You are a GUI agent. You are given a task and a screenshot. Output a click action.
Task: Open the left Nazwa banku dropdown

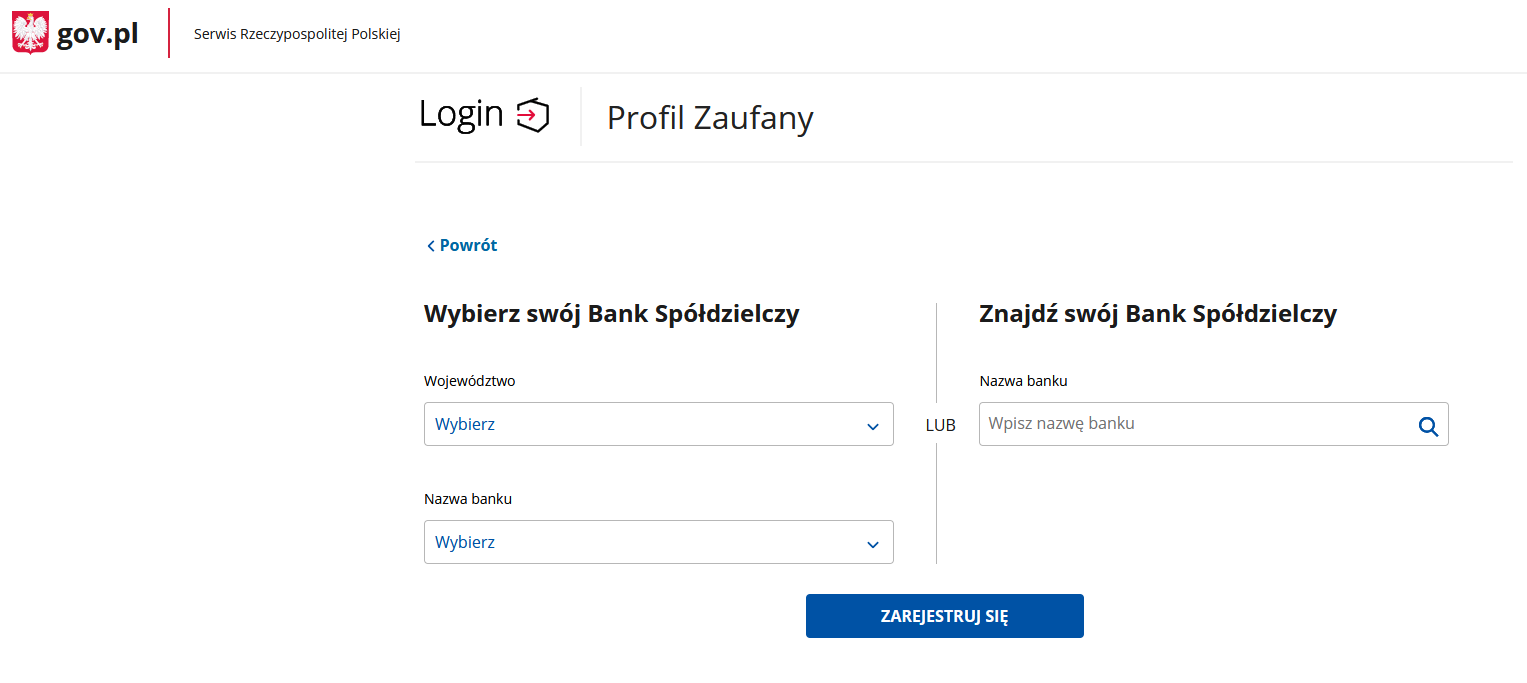[x=659, y=542]
